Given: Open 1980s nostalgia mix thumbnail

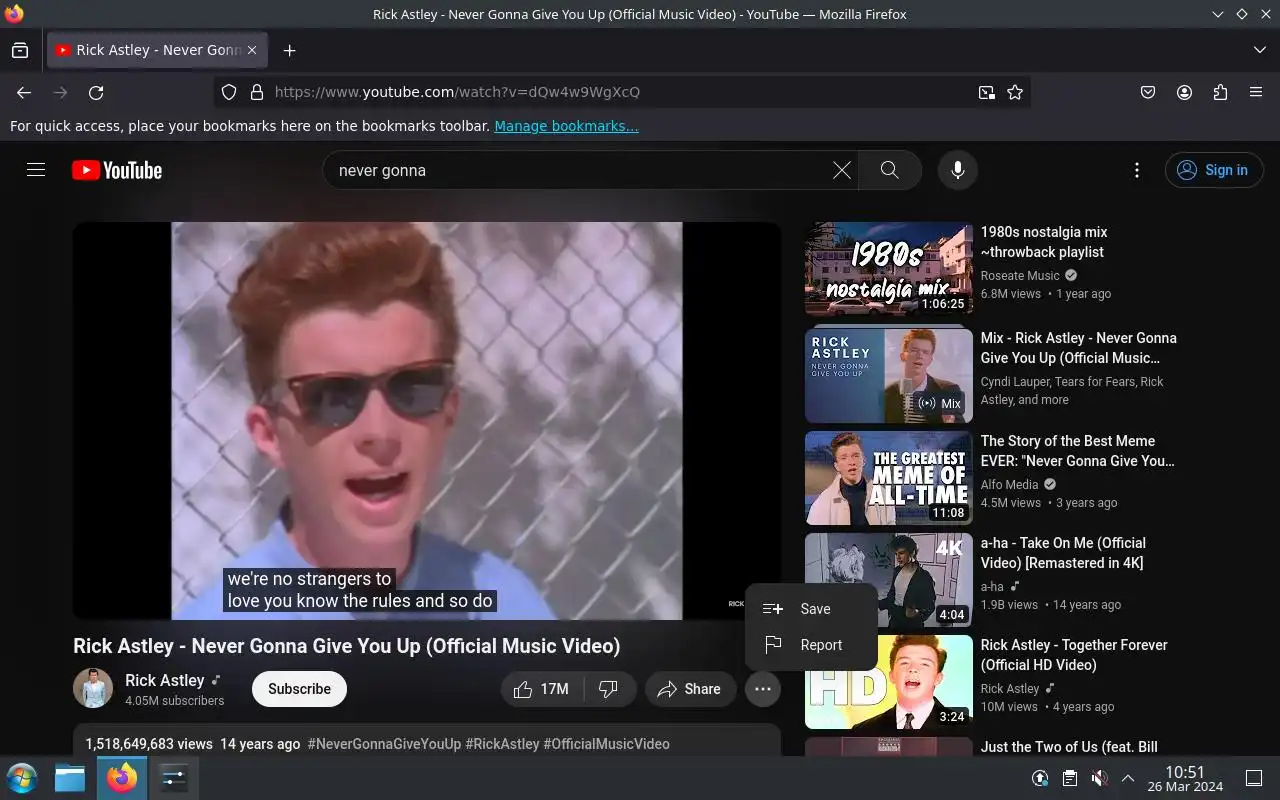Looking at the screenshot, I should click(x=889, y=269).
